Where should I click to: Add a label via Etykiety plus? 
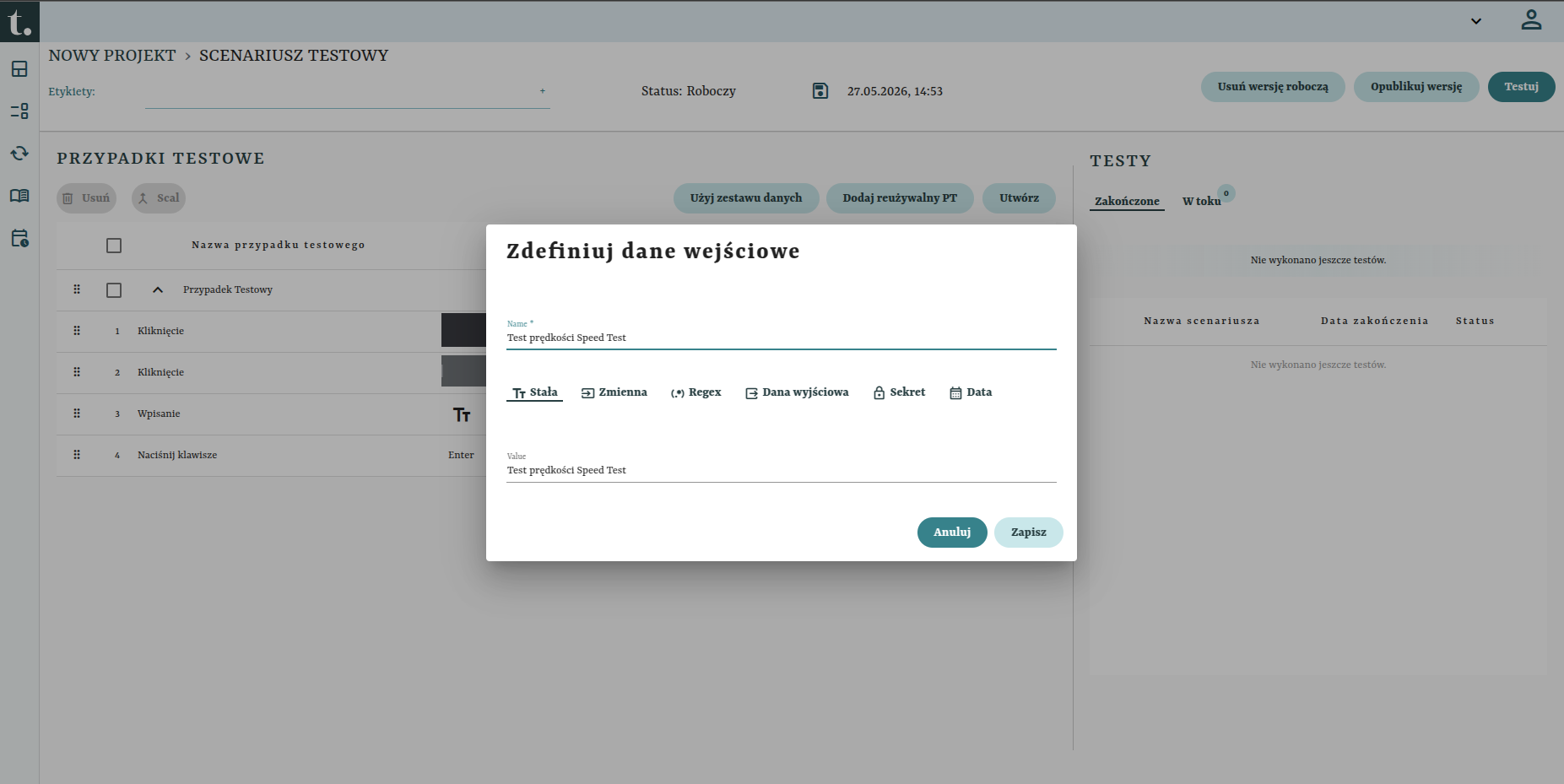point(543,91)
